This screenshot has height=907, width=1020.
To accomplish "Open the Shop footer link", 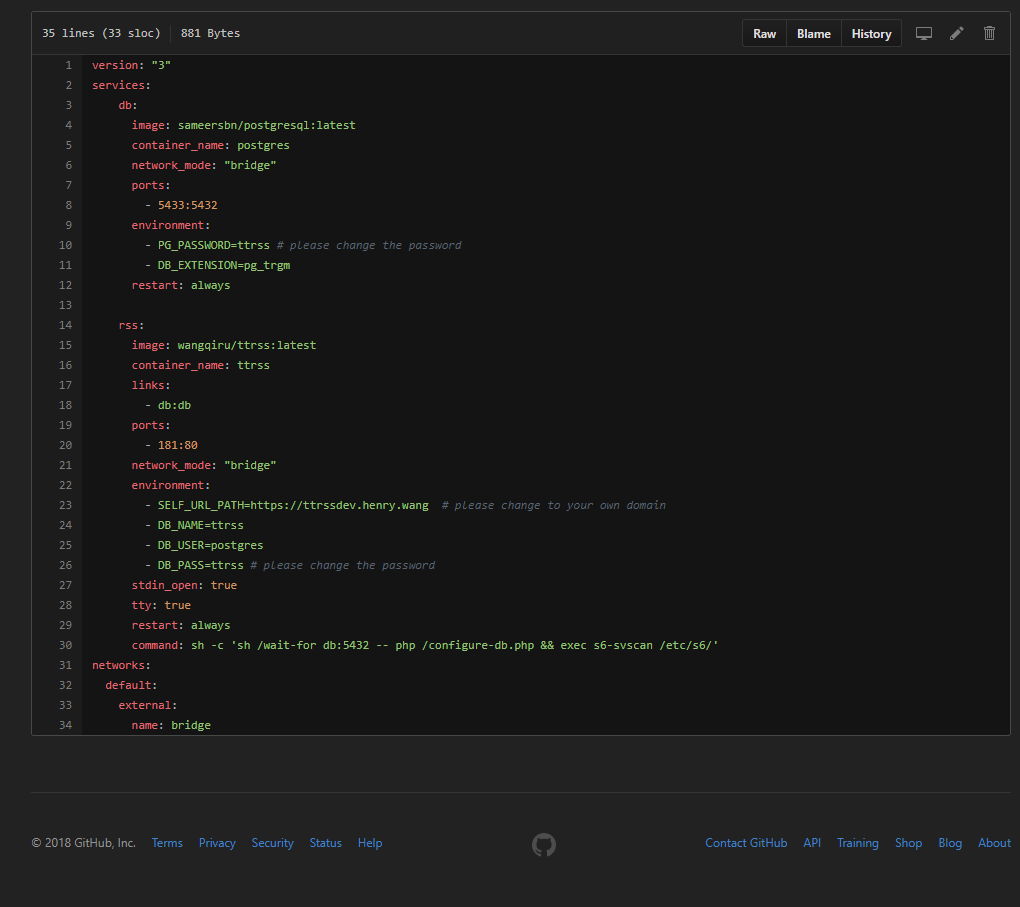I will point(908,843).
